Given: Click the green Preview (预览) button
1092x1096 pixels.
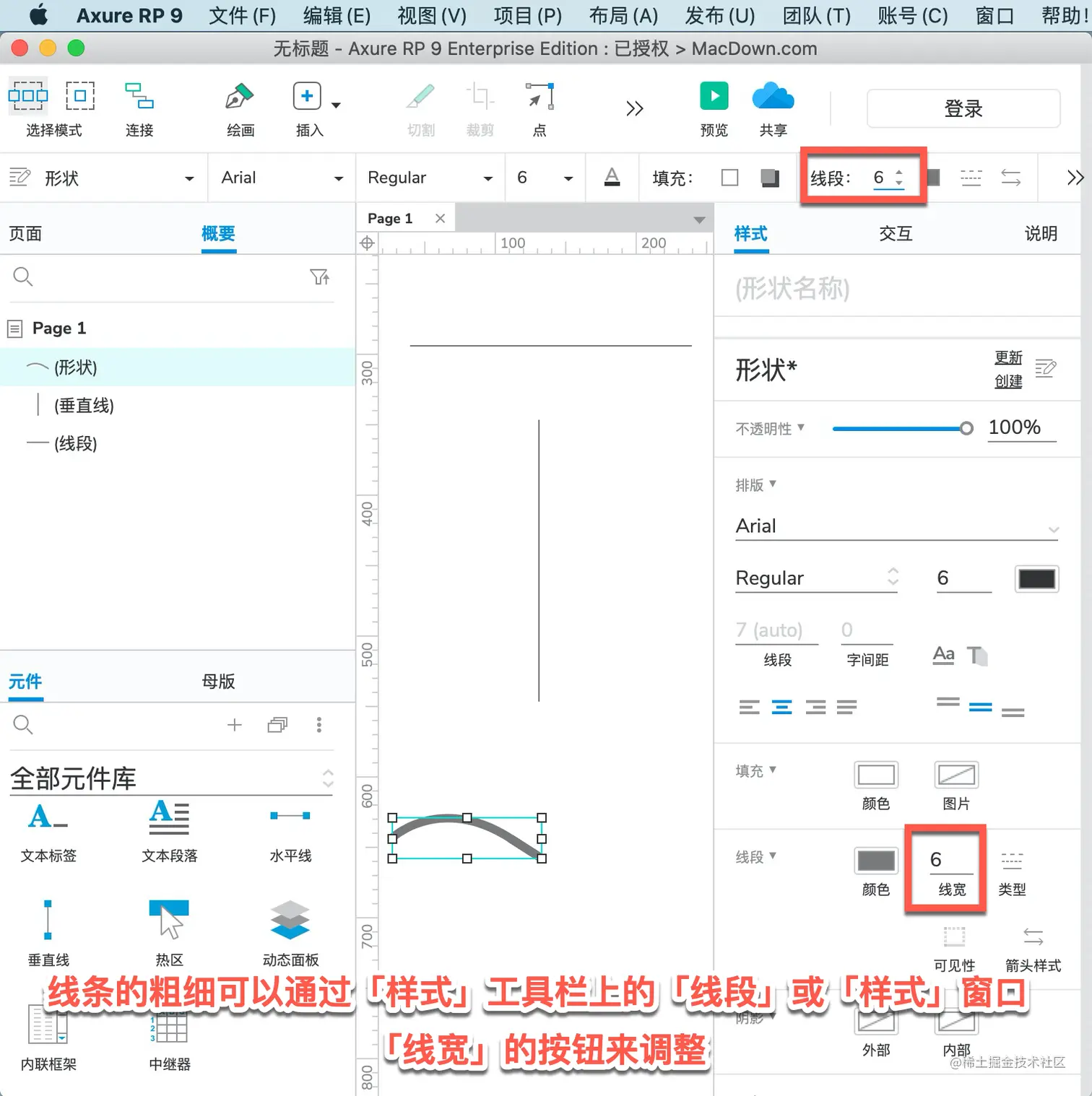Looking at the screenshot, I should pos(714,95).
